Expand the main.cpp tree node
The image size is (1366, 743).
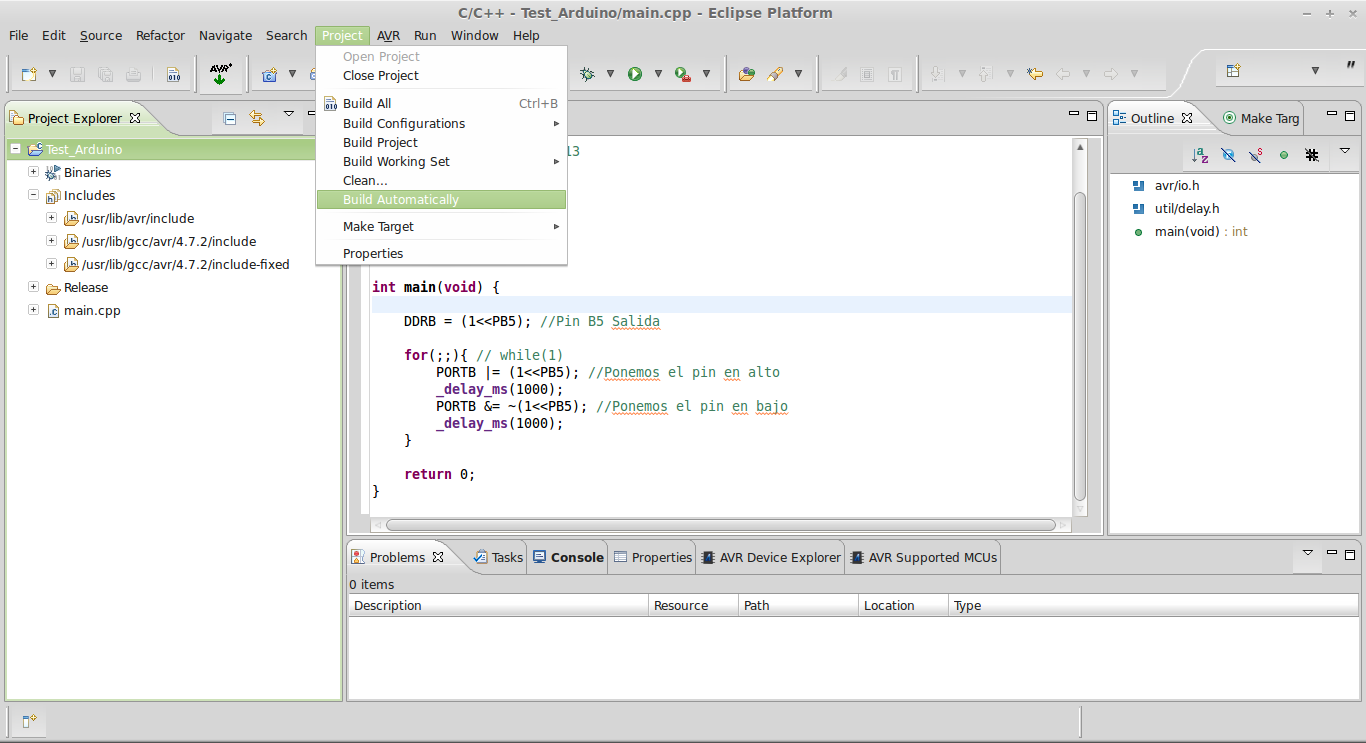click(34, 310)
